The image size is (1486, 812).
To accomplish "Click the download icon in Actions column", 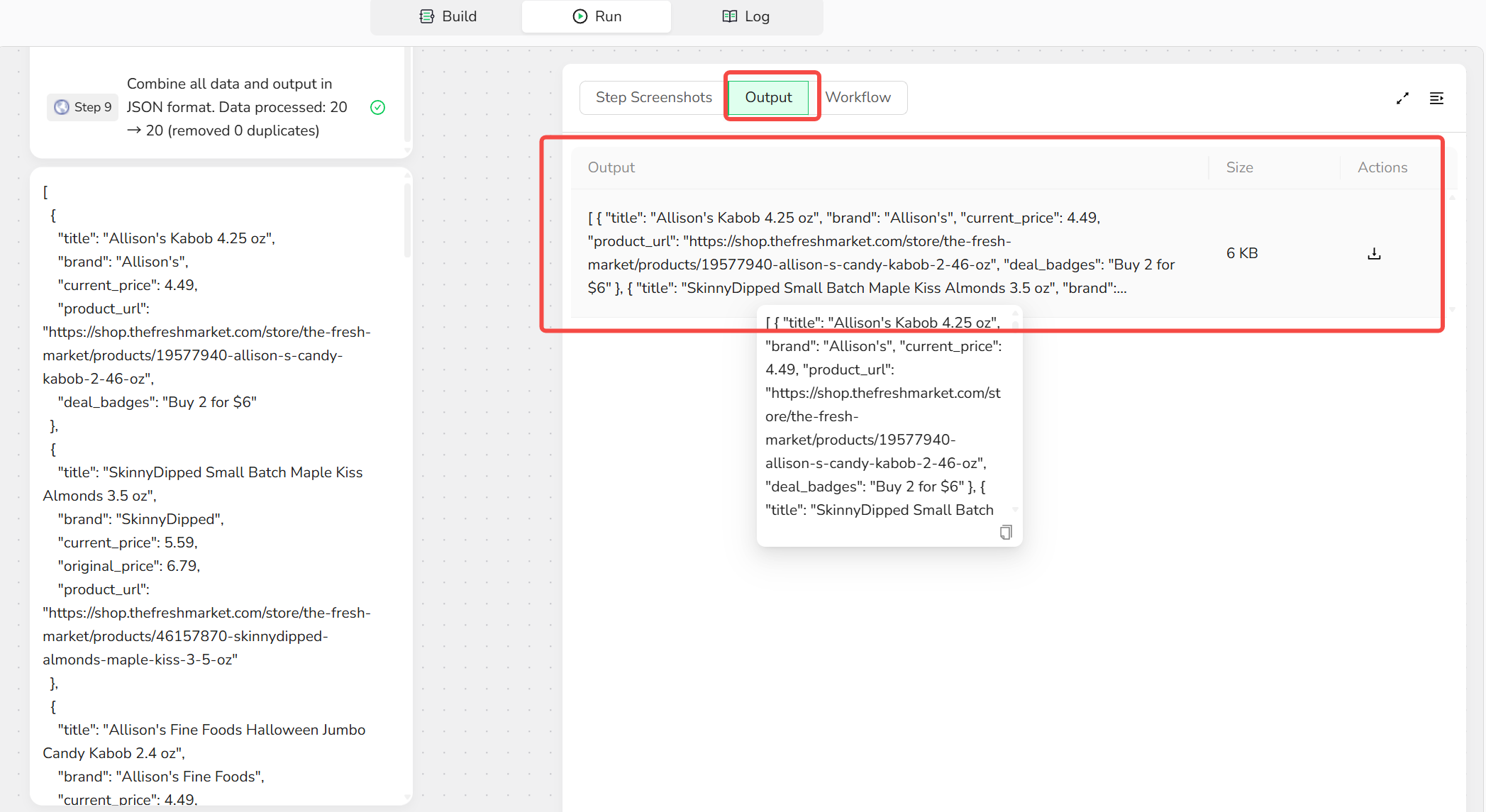I will [x=1374, y=254].
